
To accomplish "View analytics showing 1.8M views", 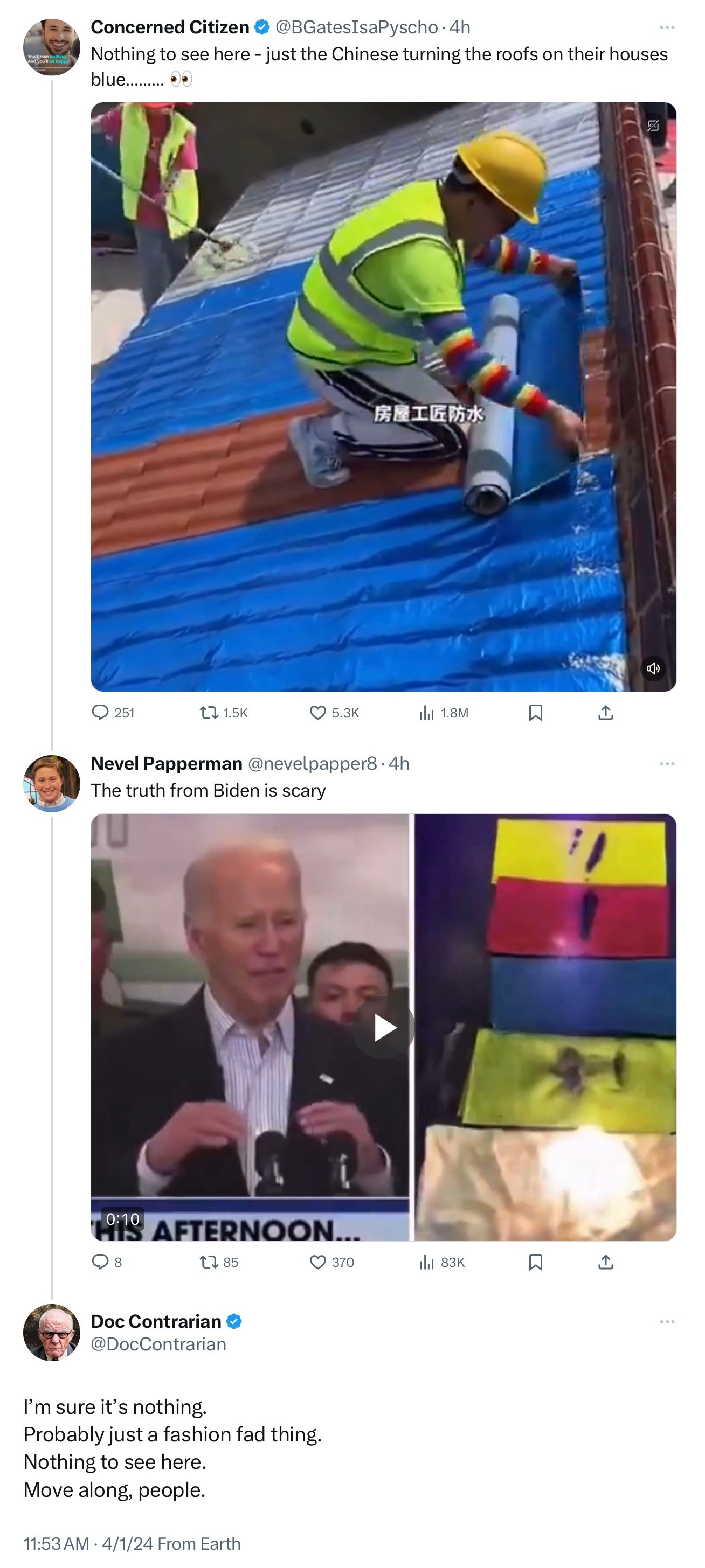I will (x=444, y=712).
